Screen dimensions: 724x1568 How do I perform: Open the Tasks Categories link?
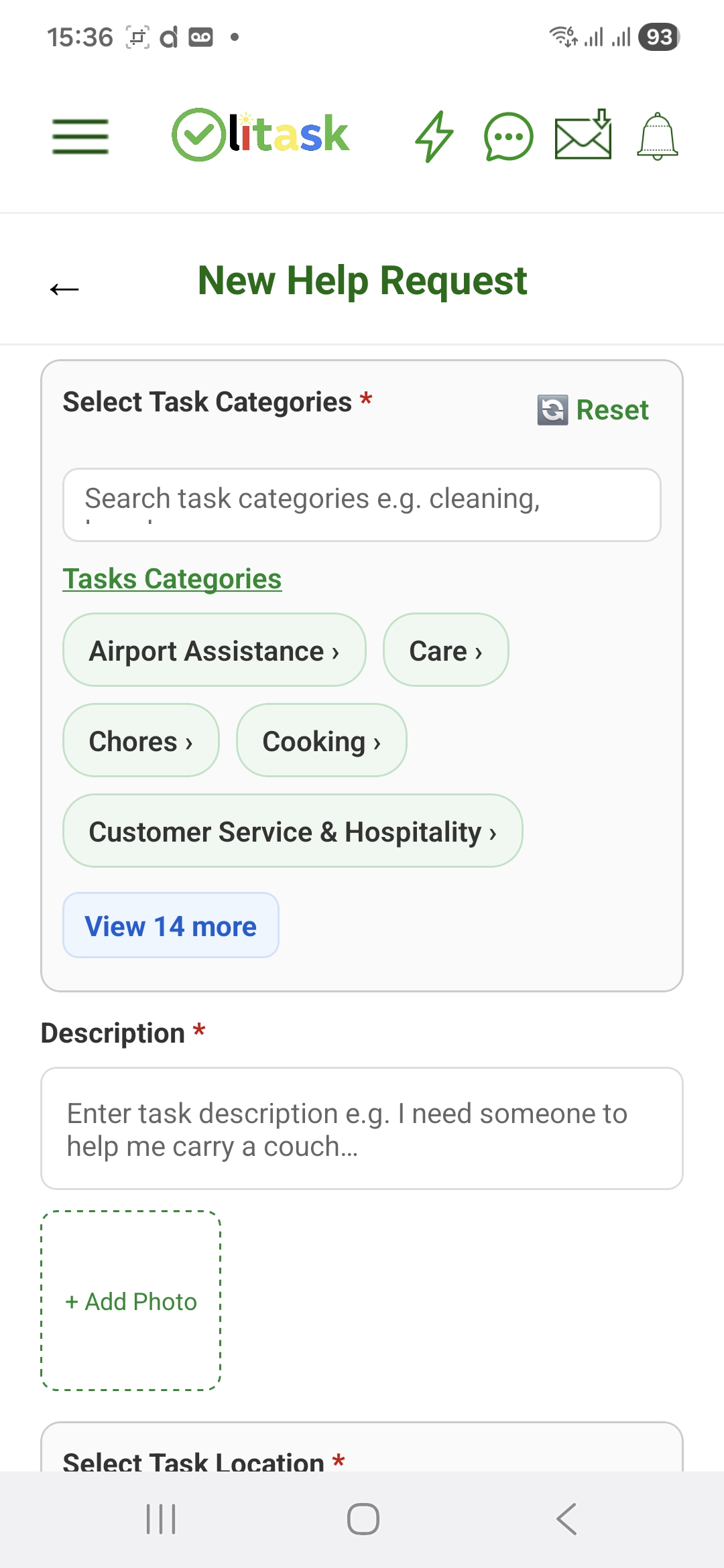click(172, 579)
